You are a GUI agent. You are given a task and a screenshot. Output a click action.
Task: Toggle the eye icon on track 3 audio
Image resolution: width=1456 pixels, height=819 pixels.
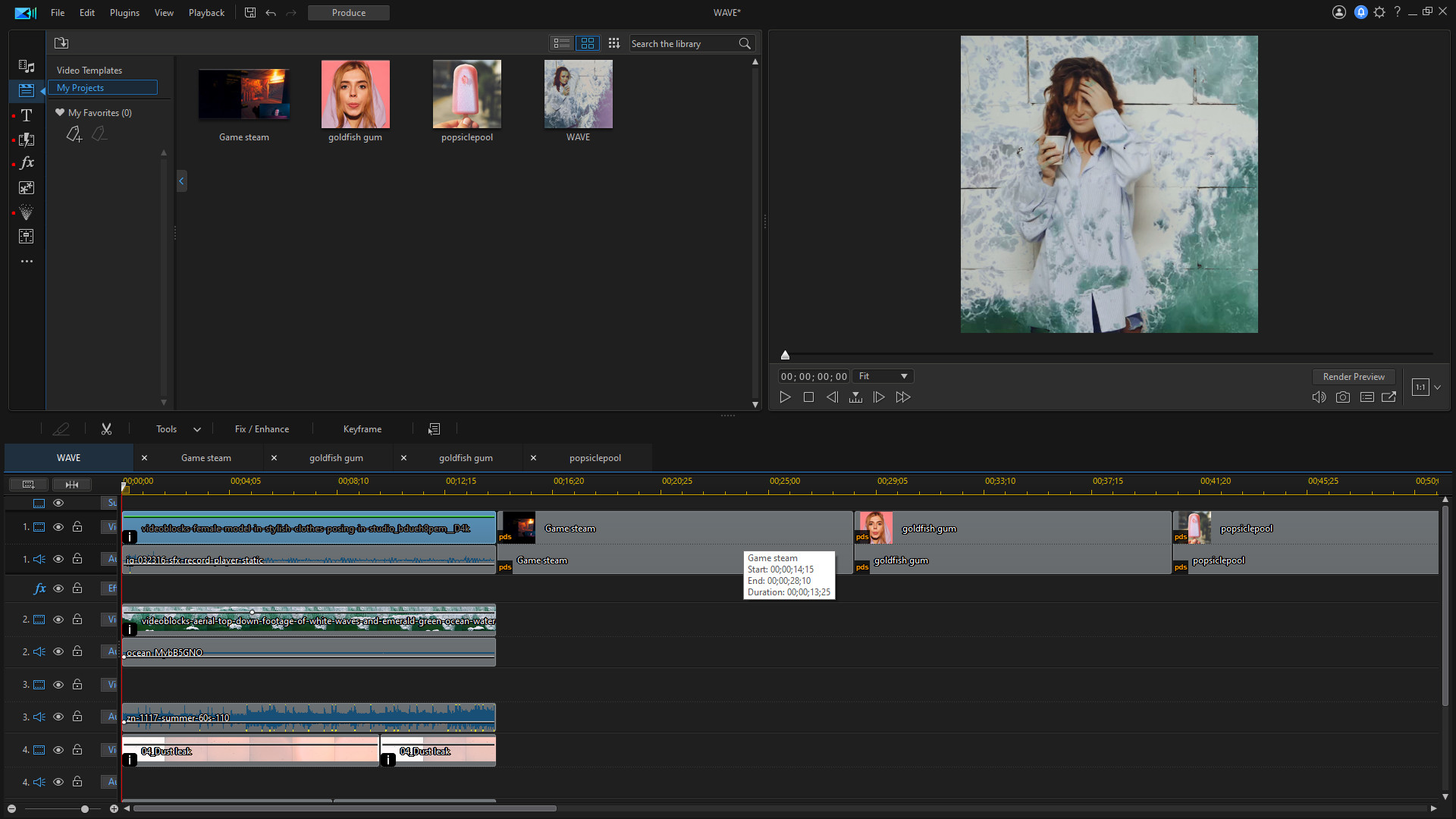(58, 717)
